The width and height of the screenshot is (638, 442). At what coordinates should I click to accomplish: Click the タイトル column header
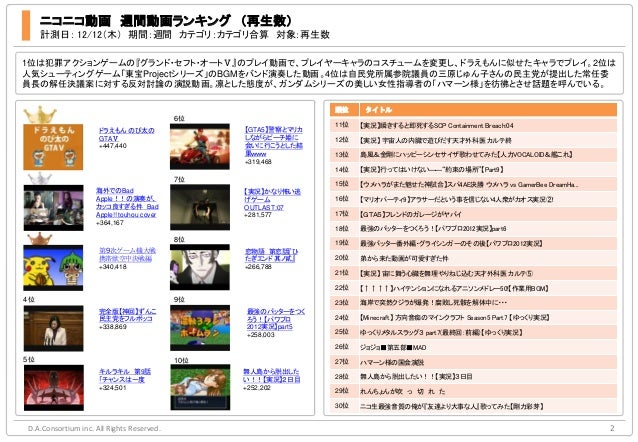tap(488, 109)
